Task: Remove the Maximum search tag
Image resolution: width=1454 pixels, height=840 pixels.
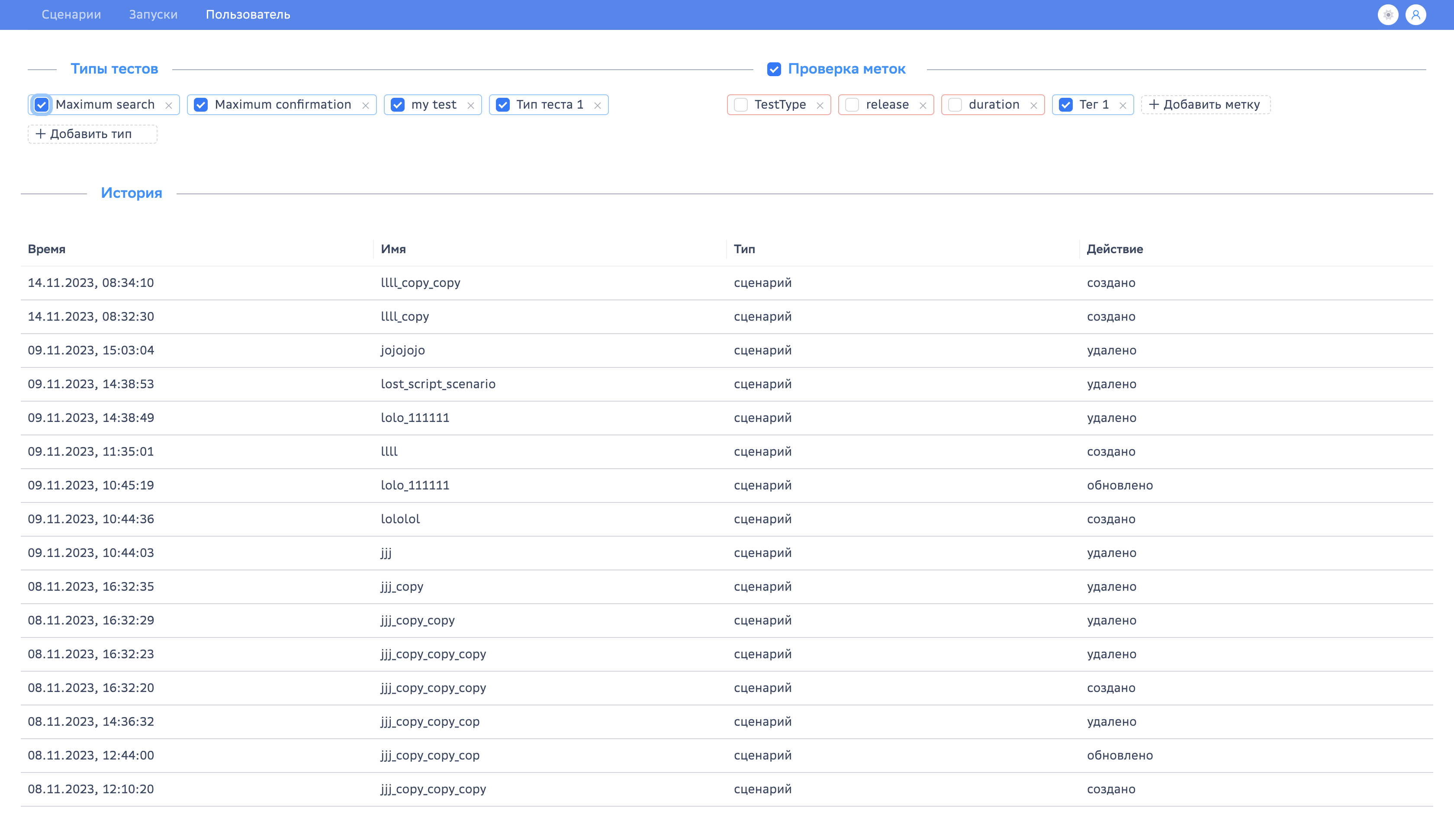Action: point(169,106)
